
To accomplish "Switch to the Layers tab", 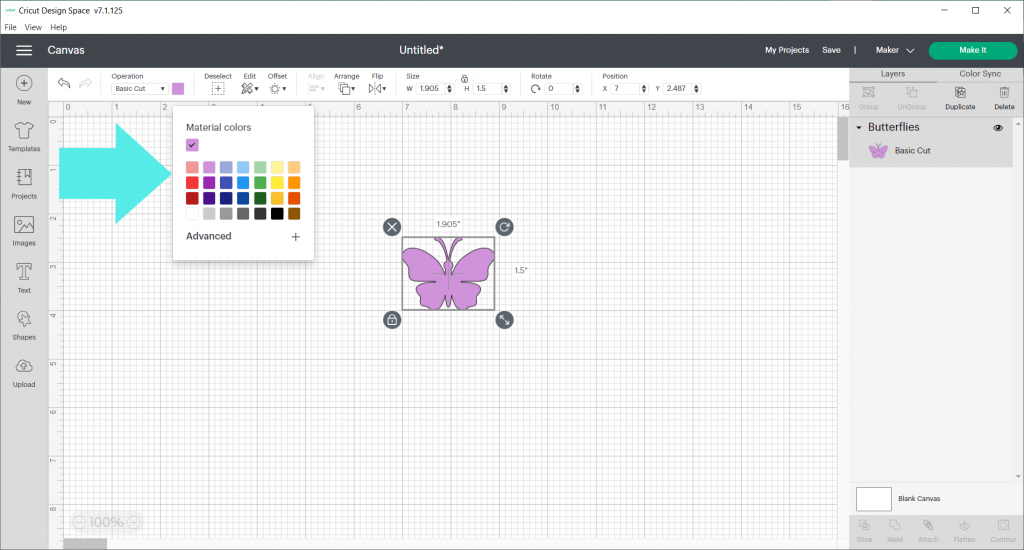I will pos(893,74).
